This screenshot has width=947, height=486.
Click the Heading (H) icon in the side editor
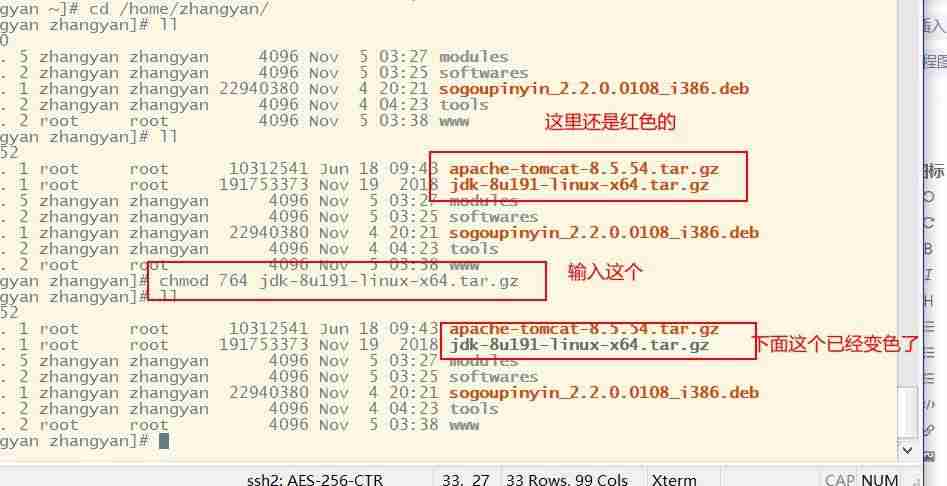click(x=929, y=301)
